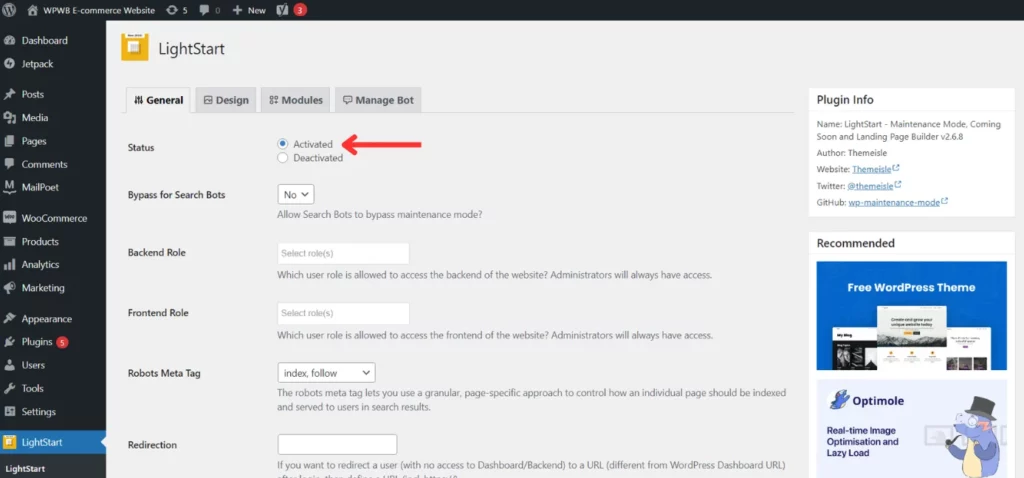The height and width of the screenshot is (478, 1024).
Task: Select the Deactivated status radio button
Action: pyautogui.click(x=282, y=157)
